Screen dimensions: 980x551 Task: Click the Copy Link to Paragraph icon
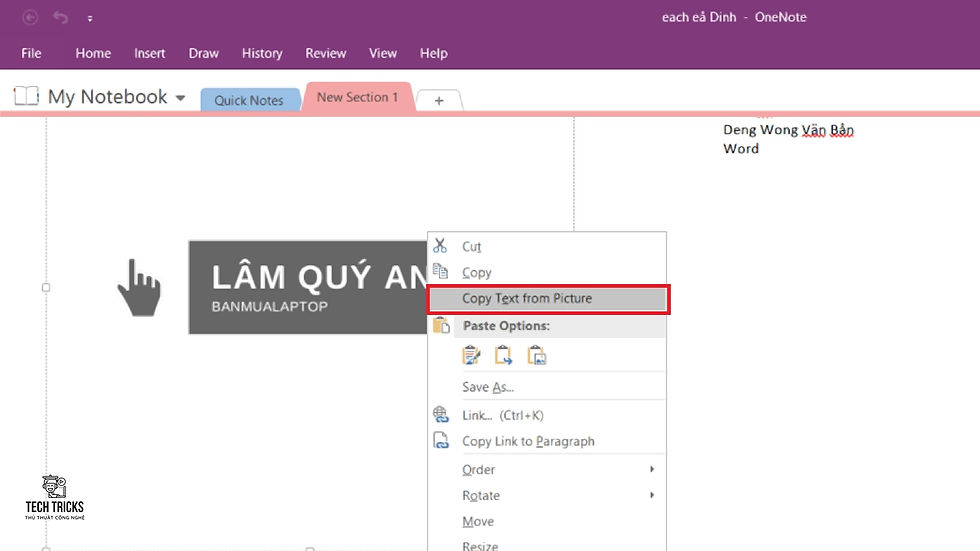point(441,440)
